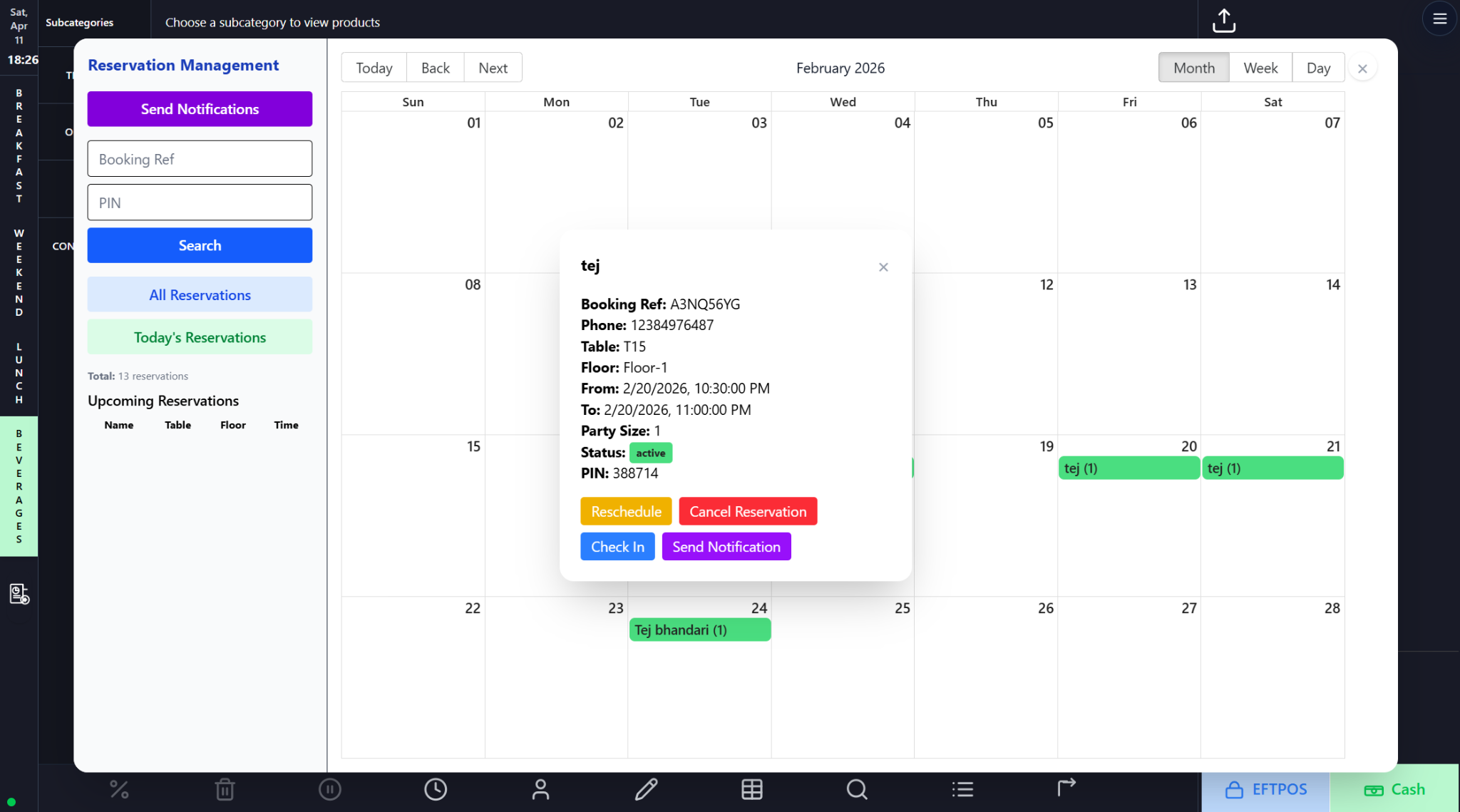Open the table layout grid icon
1460x812 pixels.
pos(751,789)
